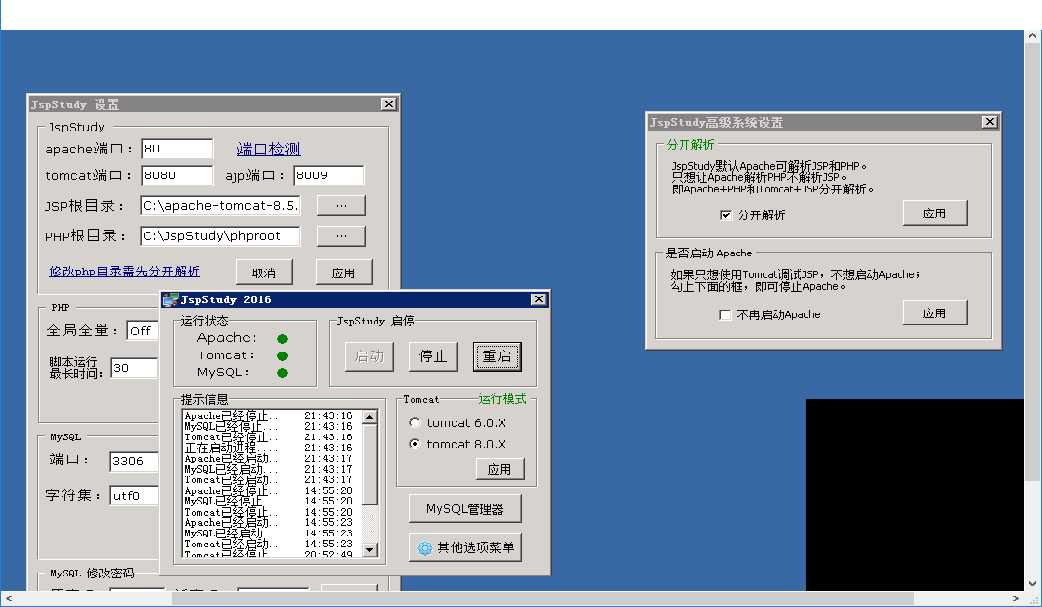Click the Tomcat green status indicator
The height and width of the screenshot is (607, 1042).
[282, 356]
